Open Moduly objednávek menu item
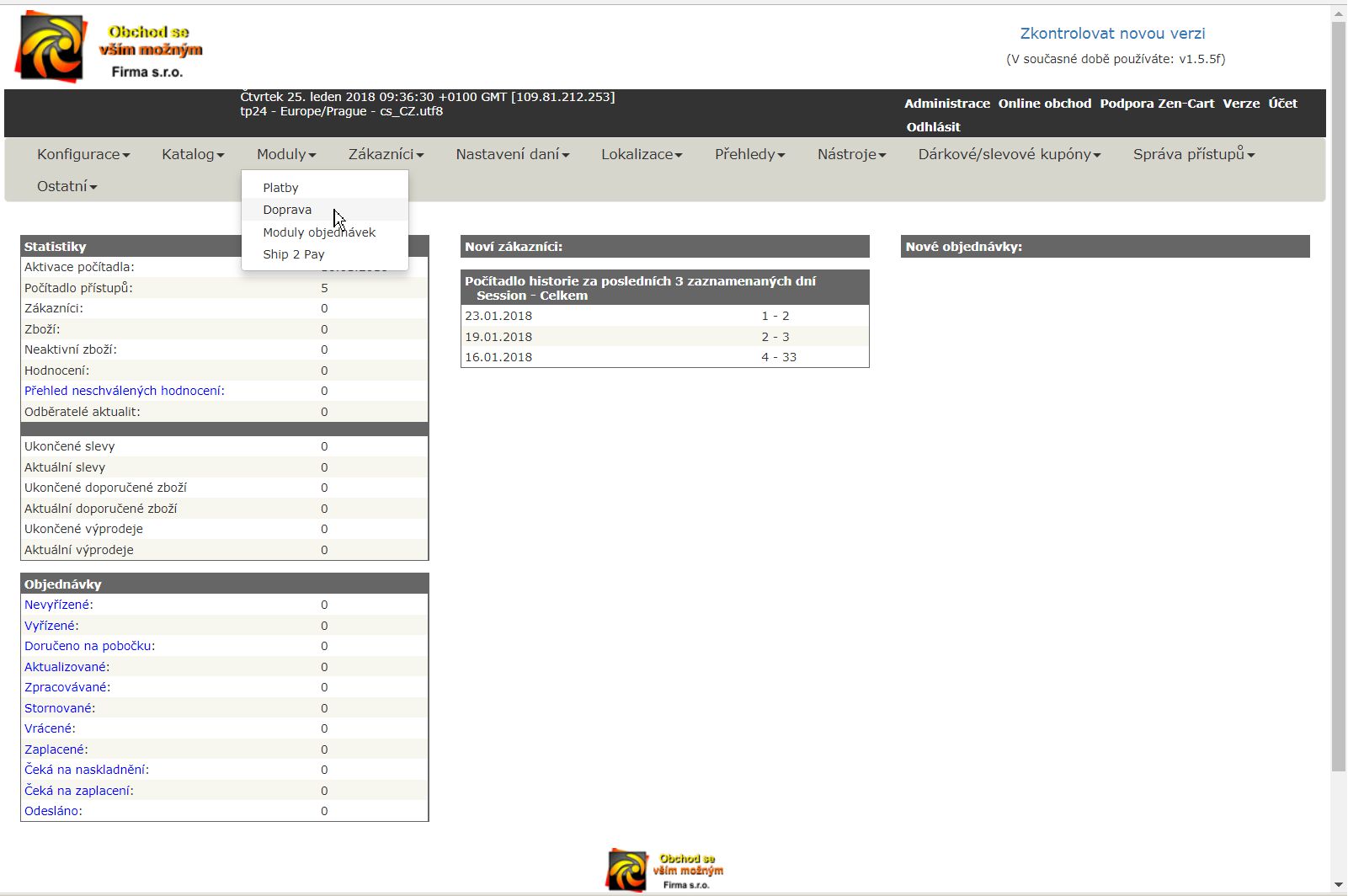Screen dimensions: 1348x896 [x=319, y=232]
